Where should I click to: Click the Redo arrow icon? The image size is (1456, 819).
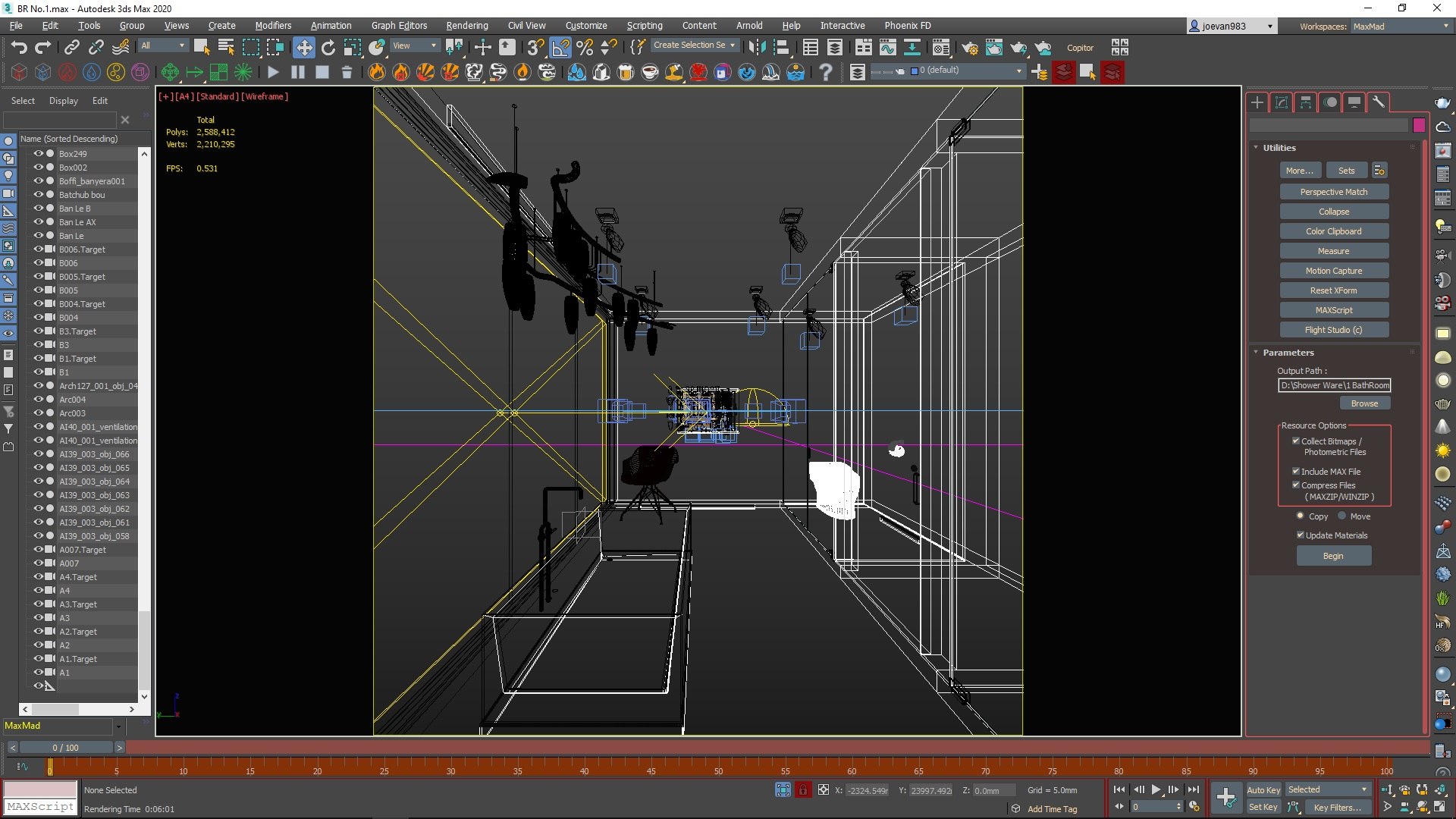tap(43, 48)
